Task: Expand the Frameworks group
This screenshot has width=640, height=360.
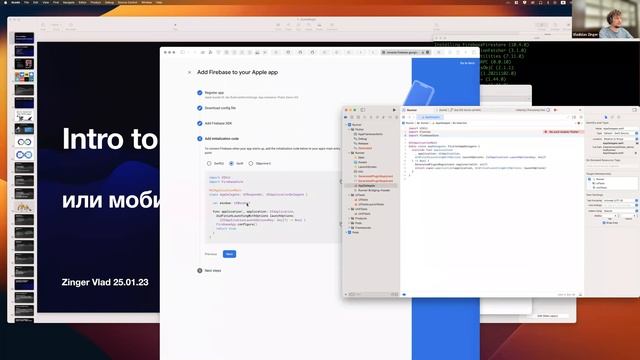Action: [350, 228]
